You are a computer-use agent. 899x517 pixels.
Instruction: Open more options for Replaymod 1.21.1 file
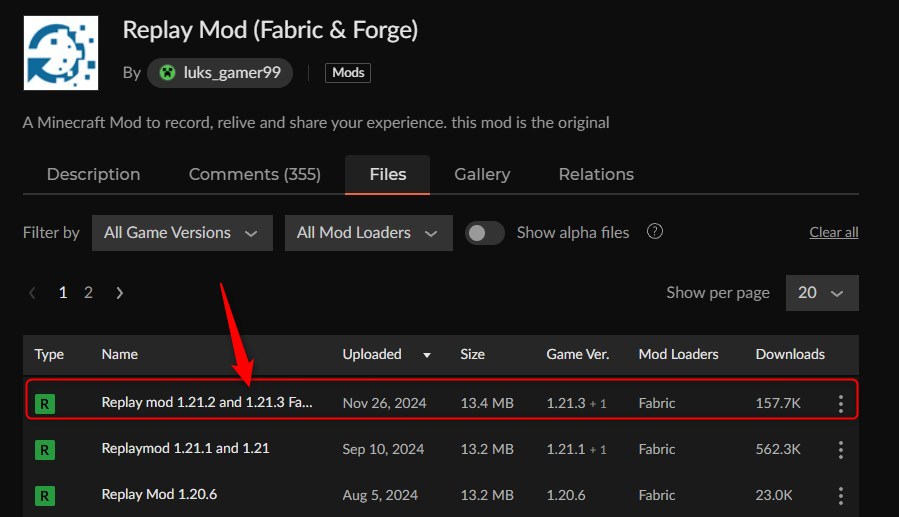[841, 450]
